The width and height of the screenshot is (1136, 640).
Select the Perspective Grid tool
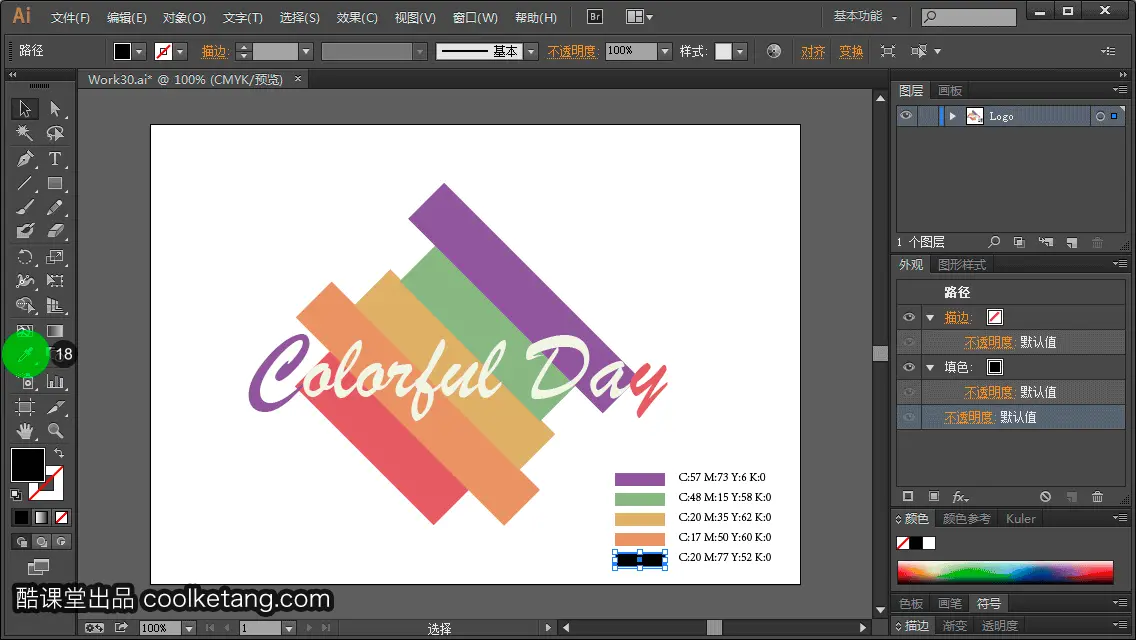(55, 305)
